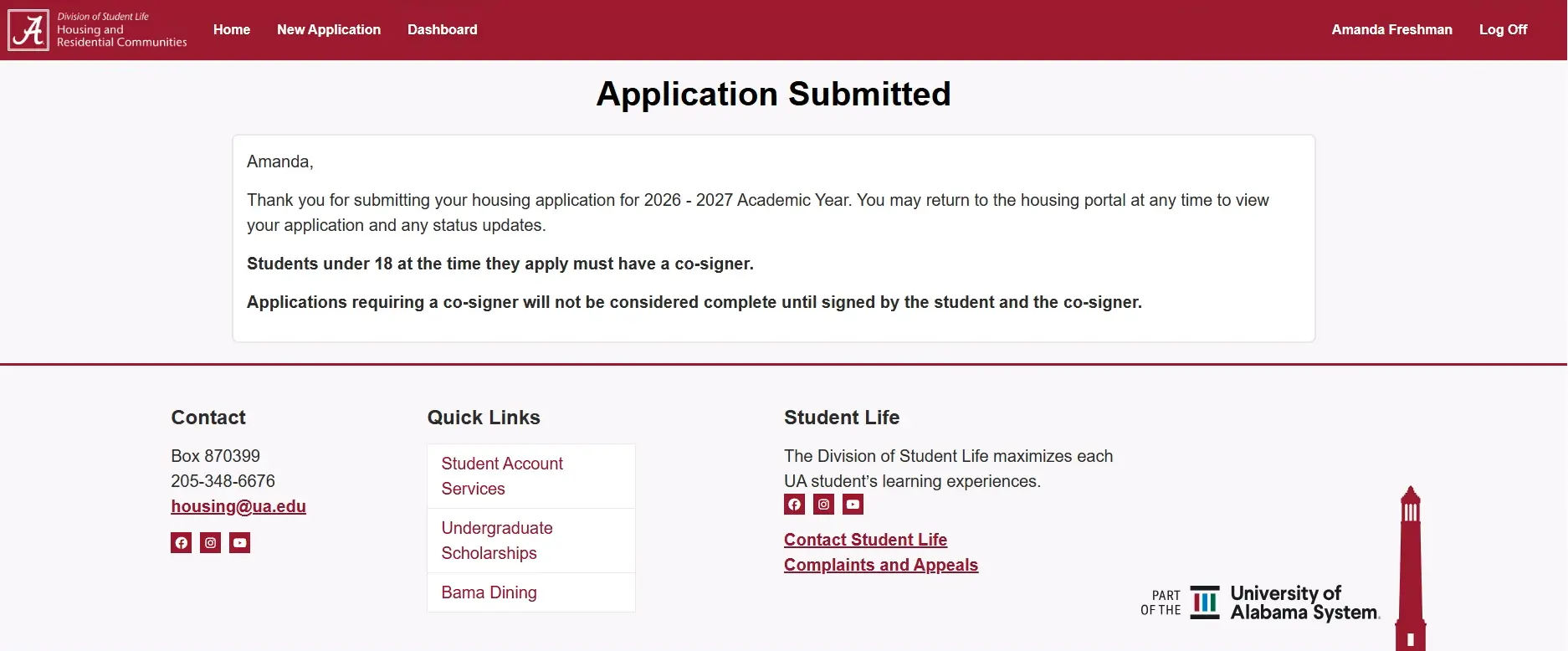
Task: Visit Student Life YouTube icon
Action: (x=853, y=505)
